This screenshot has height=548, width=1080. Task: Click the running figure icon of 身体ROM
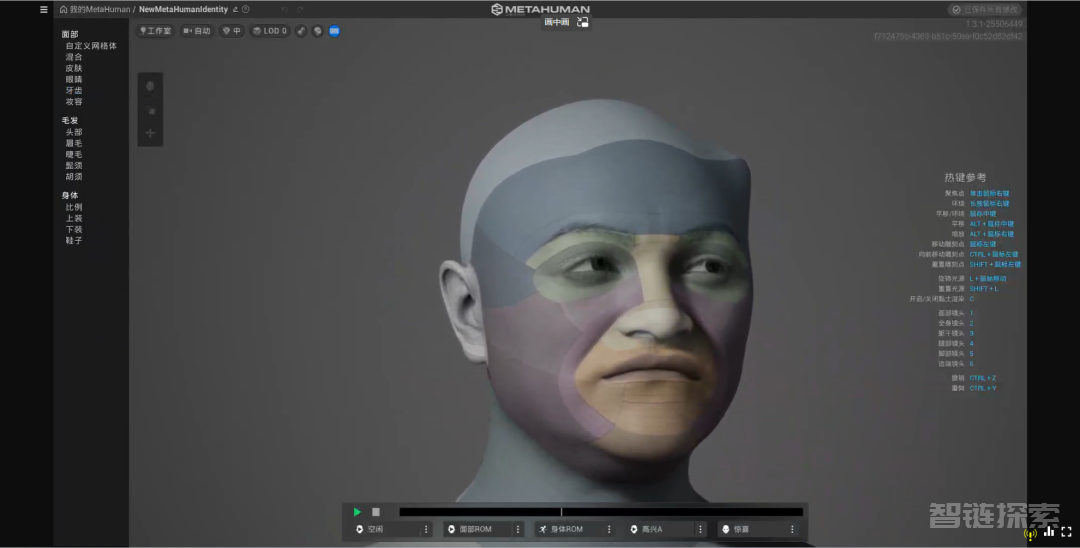543,529
